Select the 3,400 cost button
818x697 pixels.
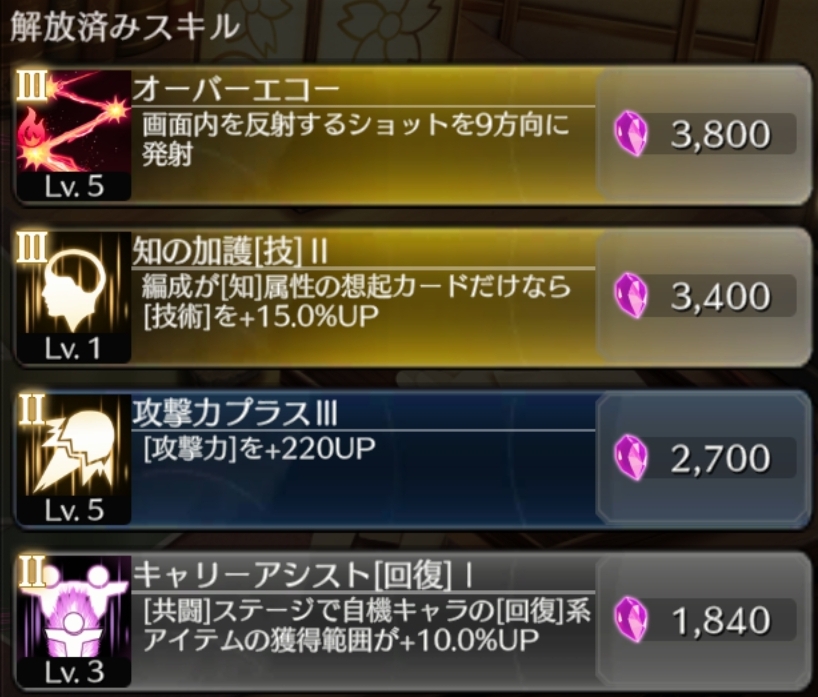pos(703,296)
